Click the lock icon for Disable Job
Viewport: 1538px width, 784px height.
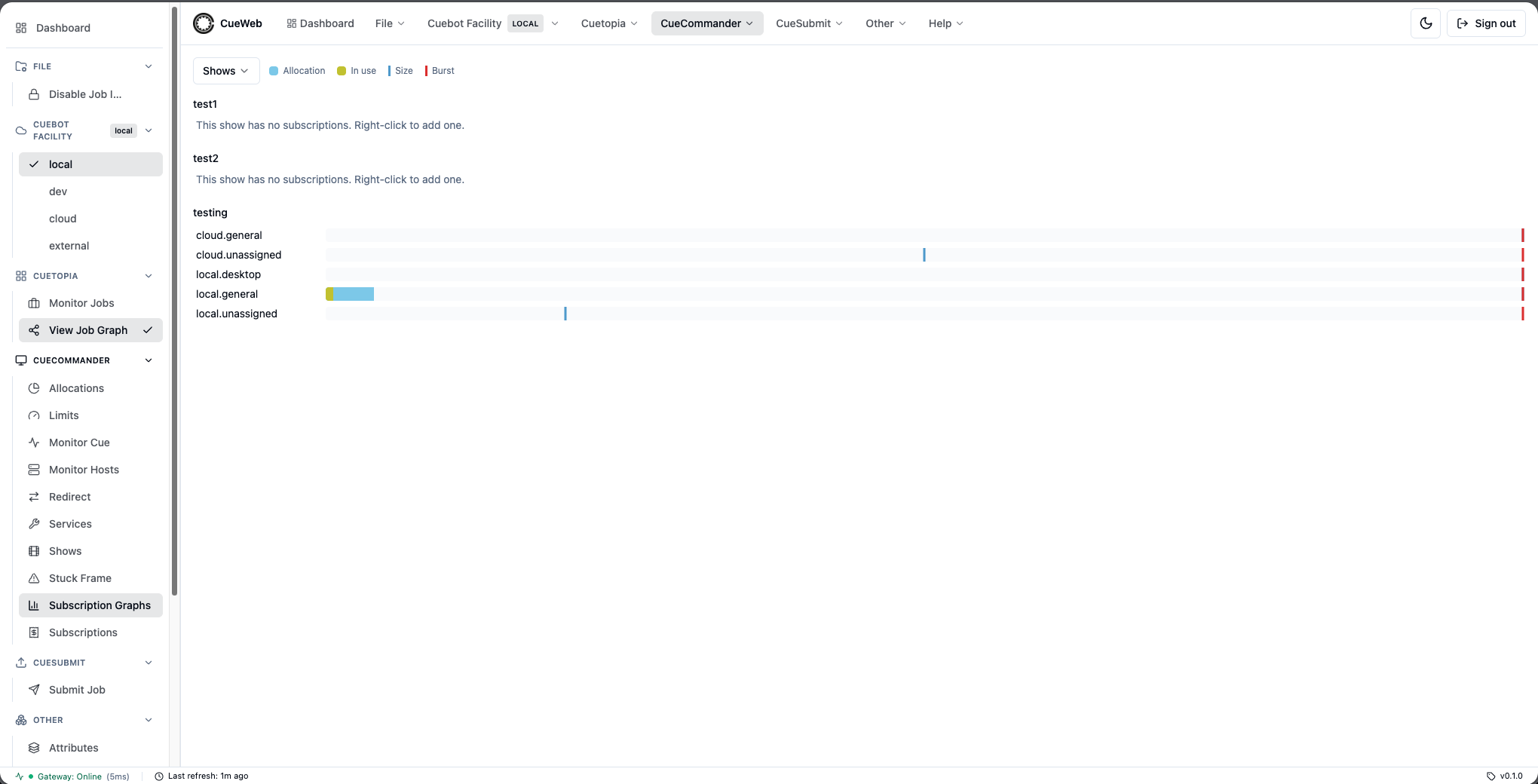pyautogui.click(x=34, y=94)
